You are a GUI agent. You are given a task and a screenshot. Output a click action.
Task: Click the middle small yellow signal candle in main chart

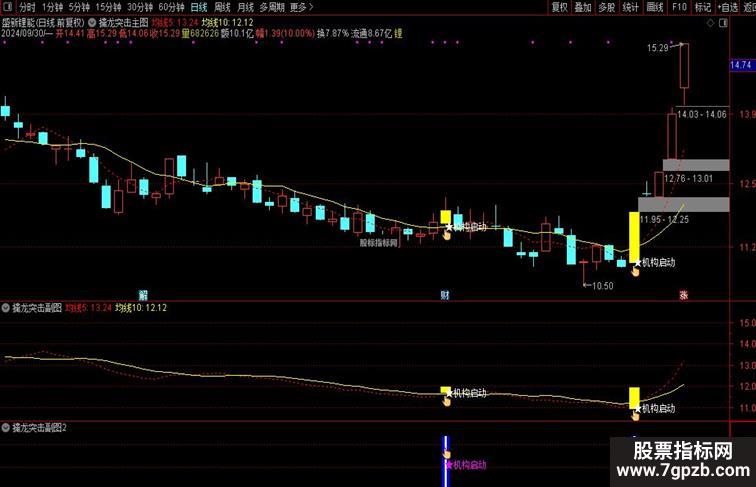(446, 217)
